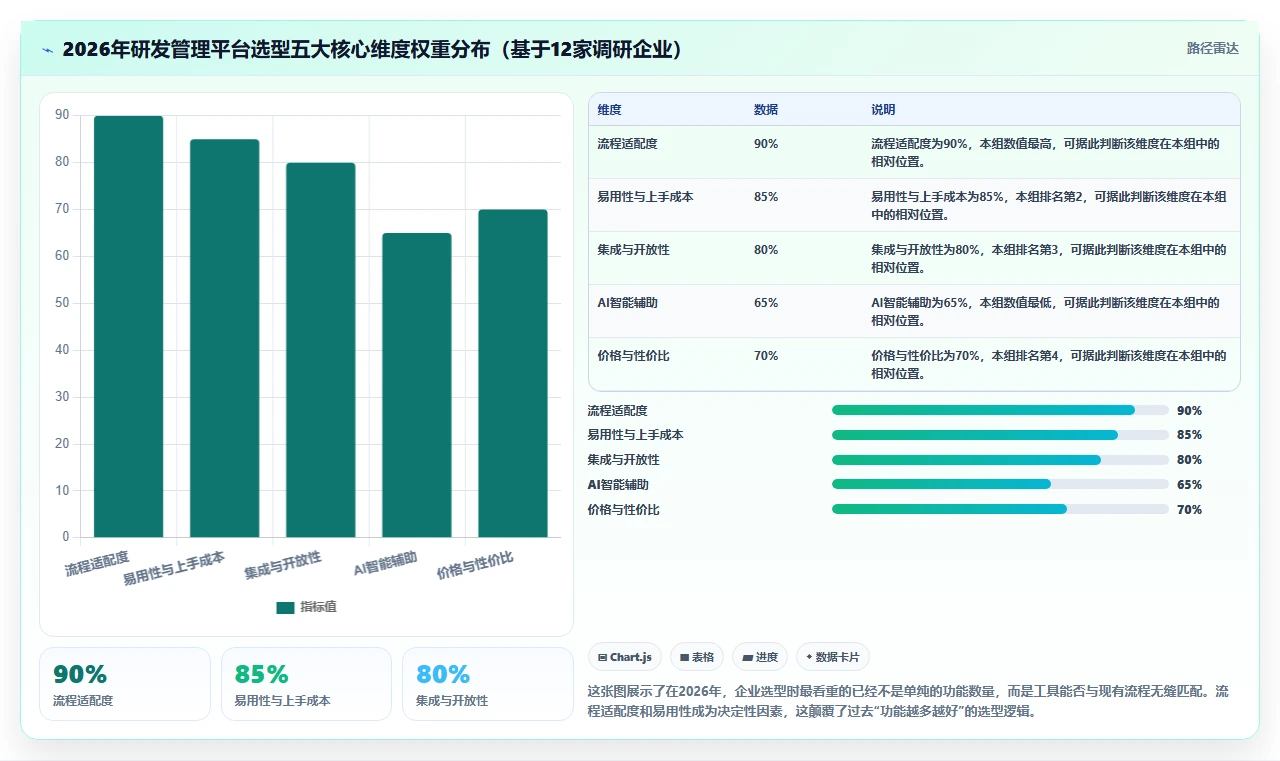Click the 说明 column header

883,109
